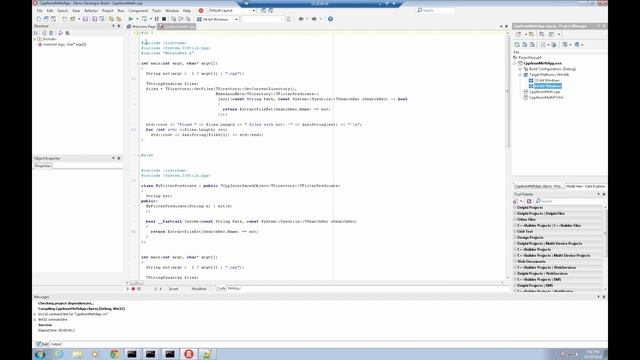640x360 pixels.
Task: Collapse the CppAnonMethApp.exe project node
Action: [515, 64]
